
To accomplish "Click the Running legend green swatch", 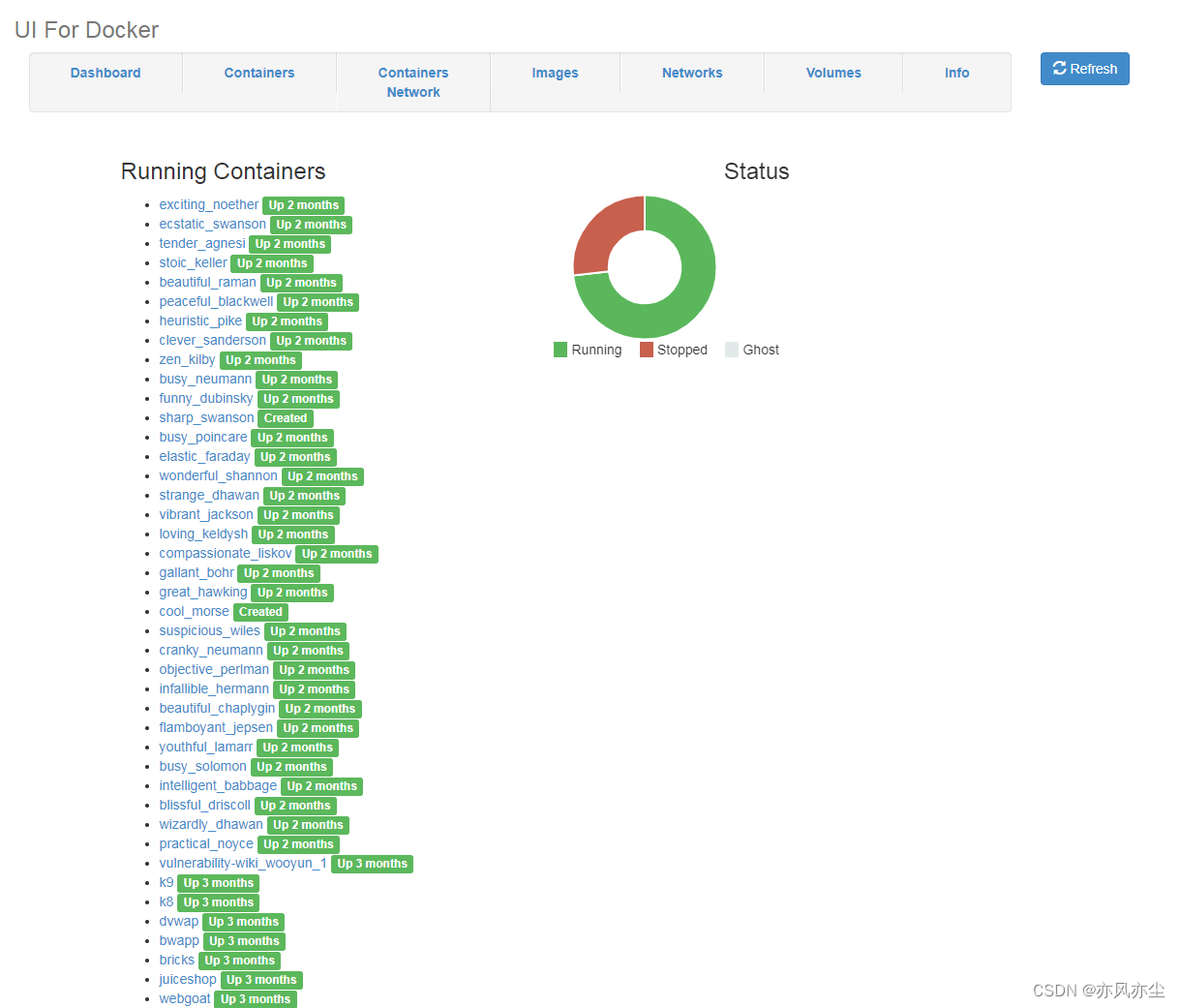I will pyautogui.click(x=560, y=350).
